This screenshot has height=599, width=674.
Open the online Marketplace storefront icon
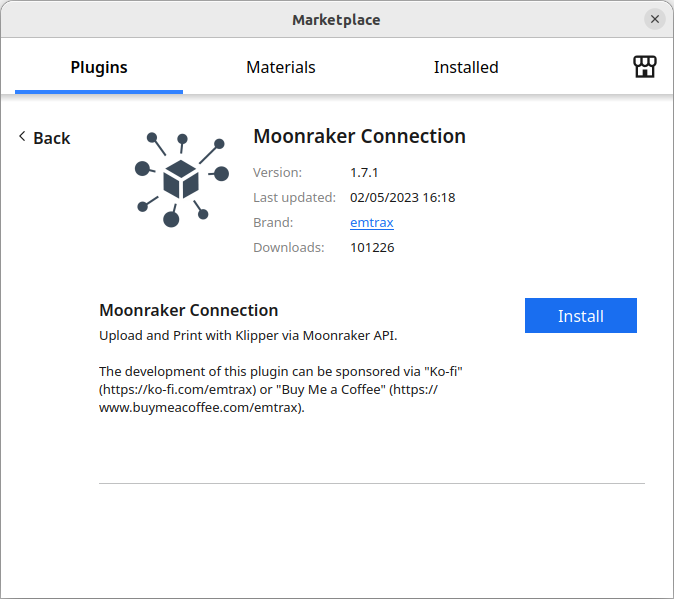644,67
